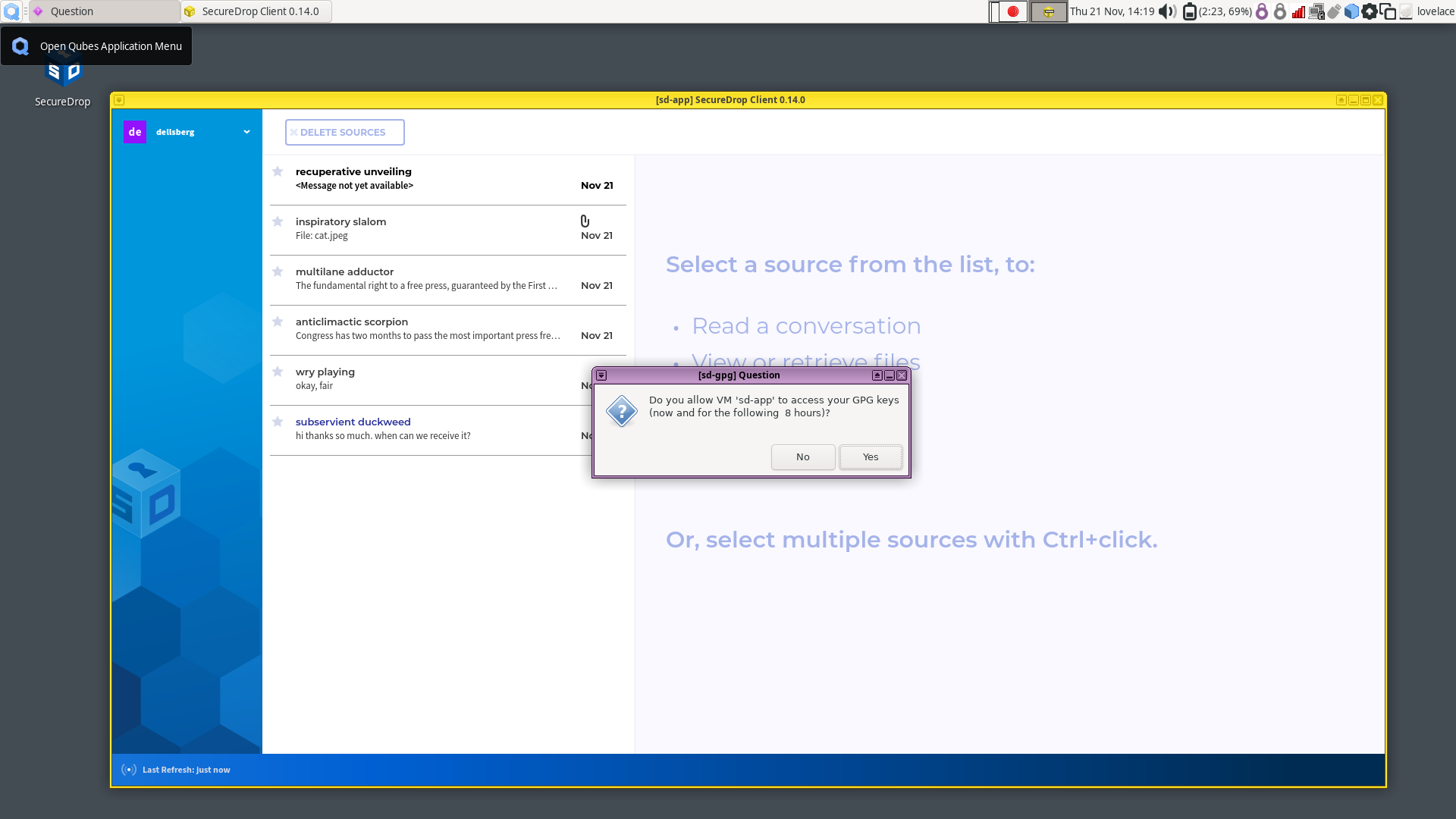This screenshot has height=819, width=1456.
Task: Click the refresh sync icon in status bar
Action: click(129, 770)
